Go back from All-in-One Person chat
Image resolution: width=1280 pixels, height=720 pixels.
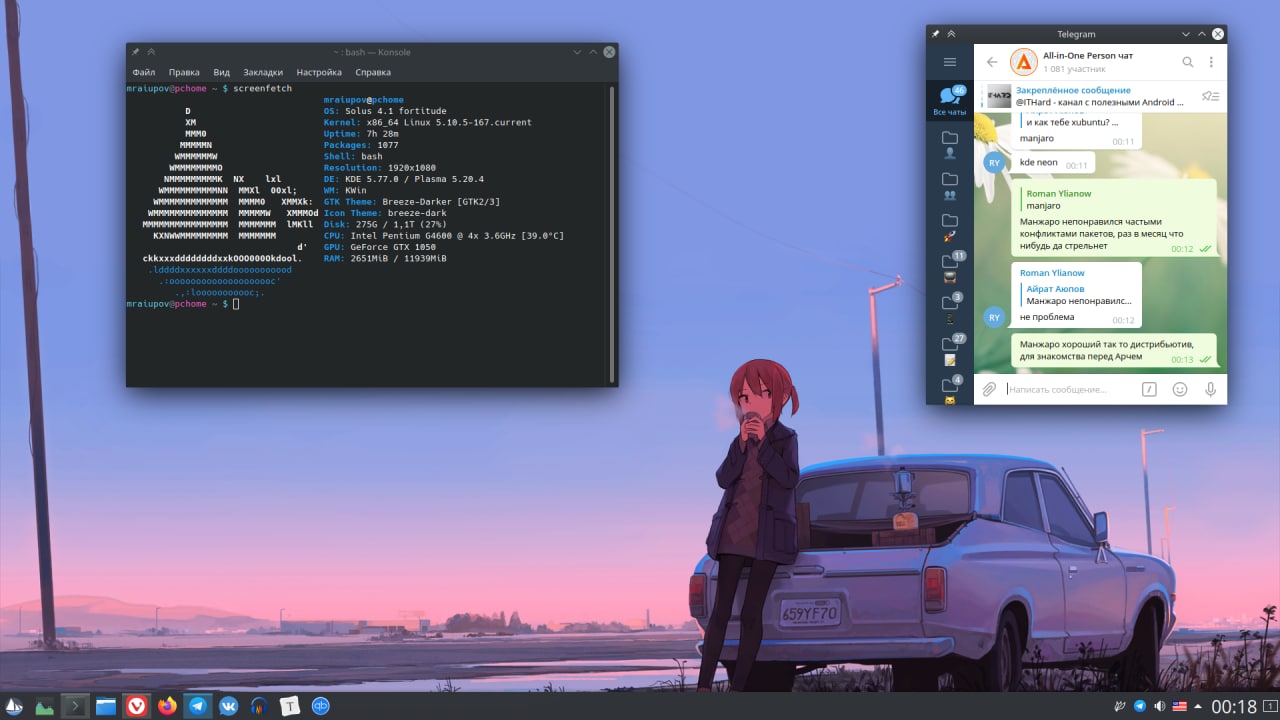tap(992, 62)
